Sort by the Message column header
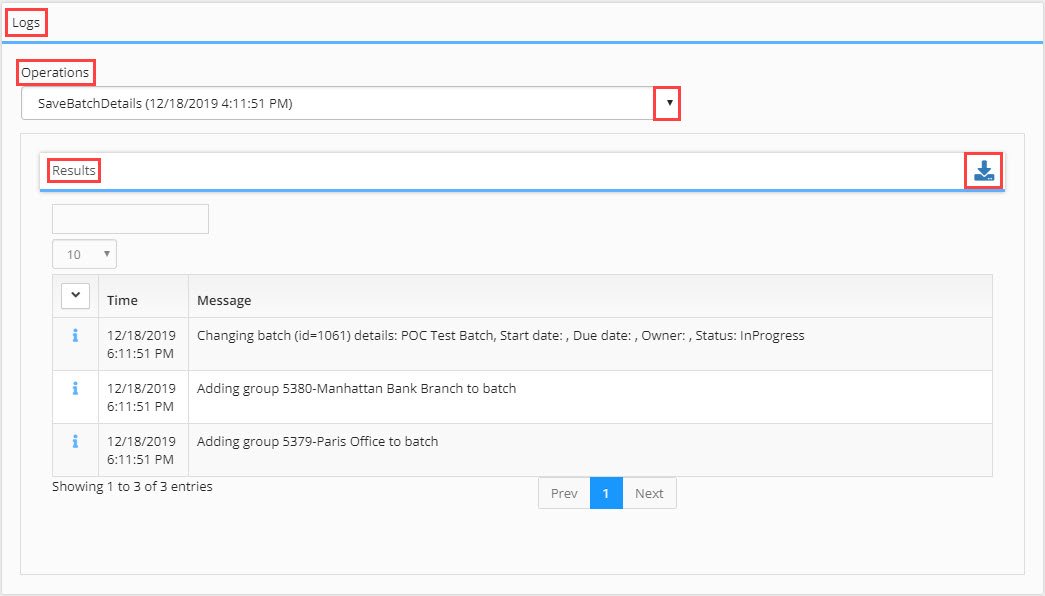 tap(224, 300)
